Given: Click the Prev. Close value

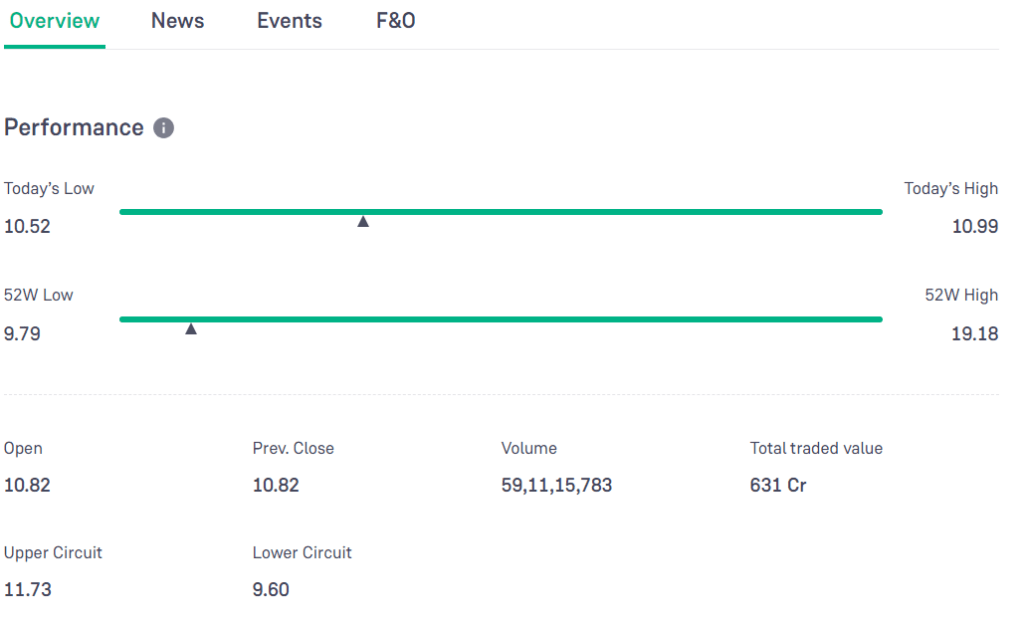Looking at the screenshot, I should pos(276,485).
